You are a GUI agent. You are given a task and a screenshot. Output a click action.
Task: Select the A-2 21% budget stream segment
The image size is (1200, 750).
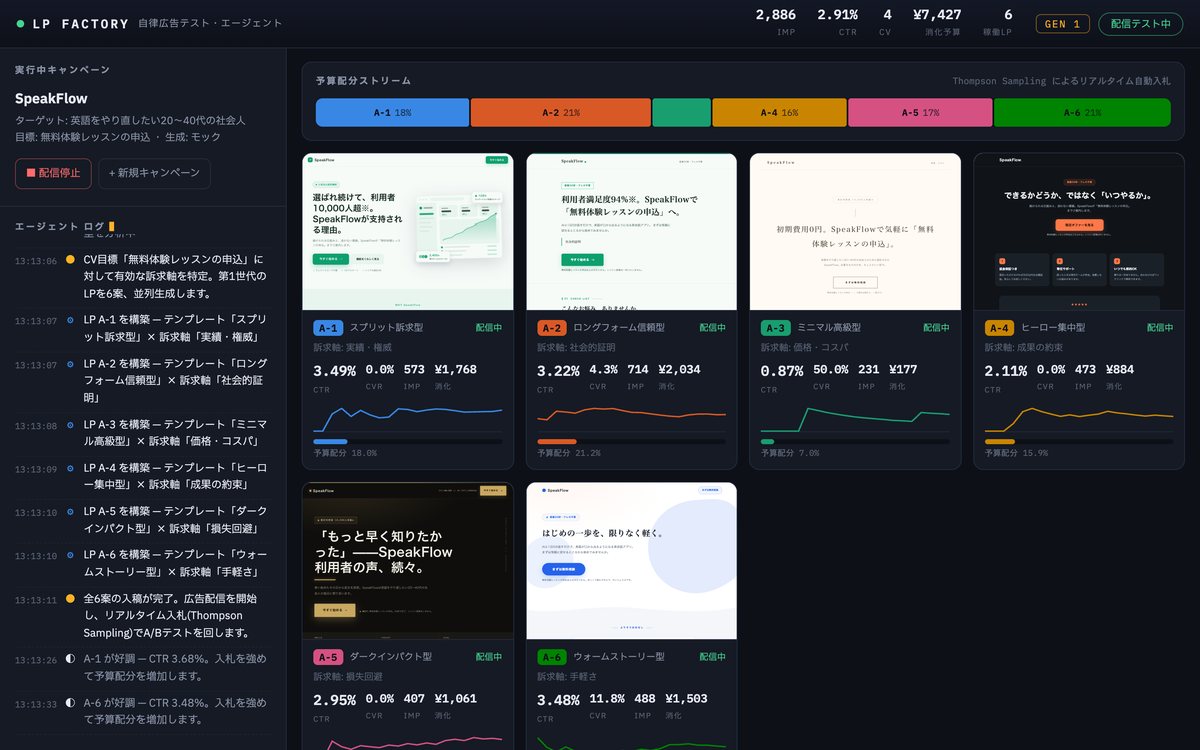(561, 113)
